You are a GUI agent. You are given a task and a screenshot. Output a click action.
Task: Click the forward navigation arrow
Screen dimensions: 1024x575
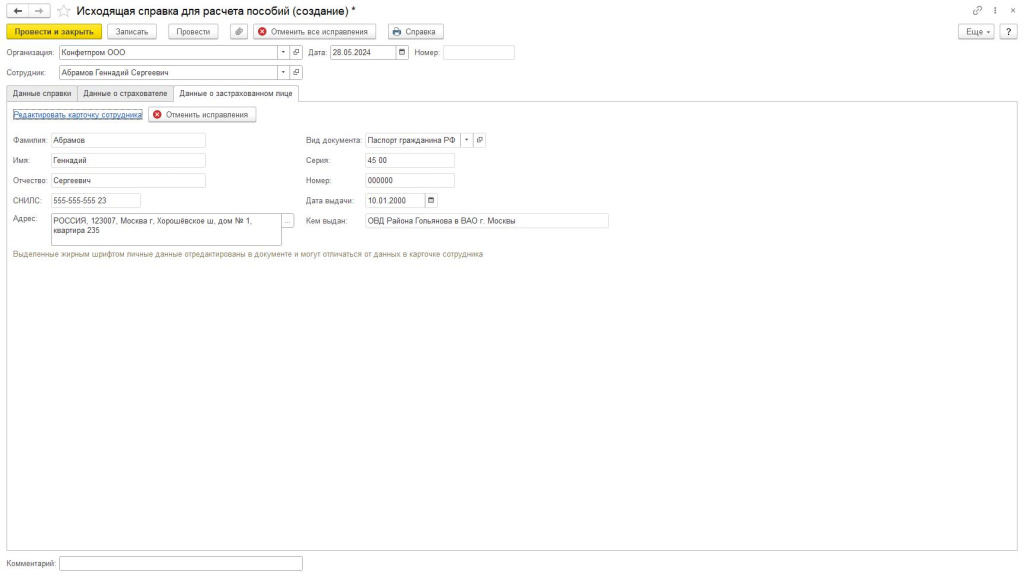pyautogui.click(x=39, y=11)
